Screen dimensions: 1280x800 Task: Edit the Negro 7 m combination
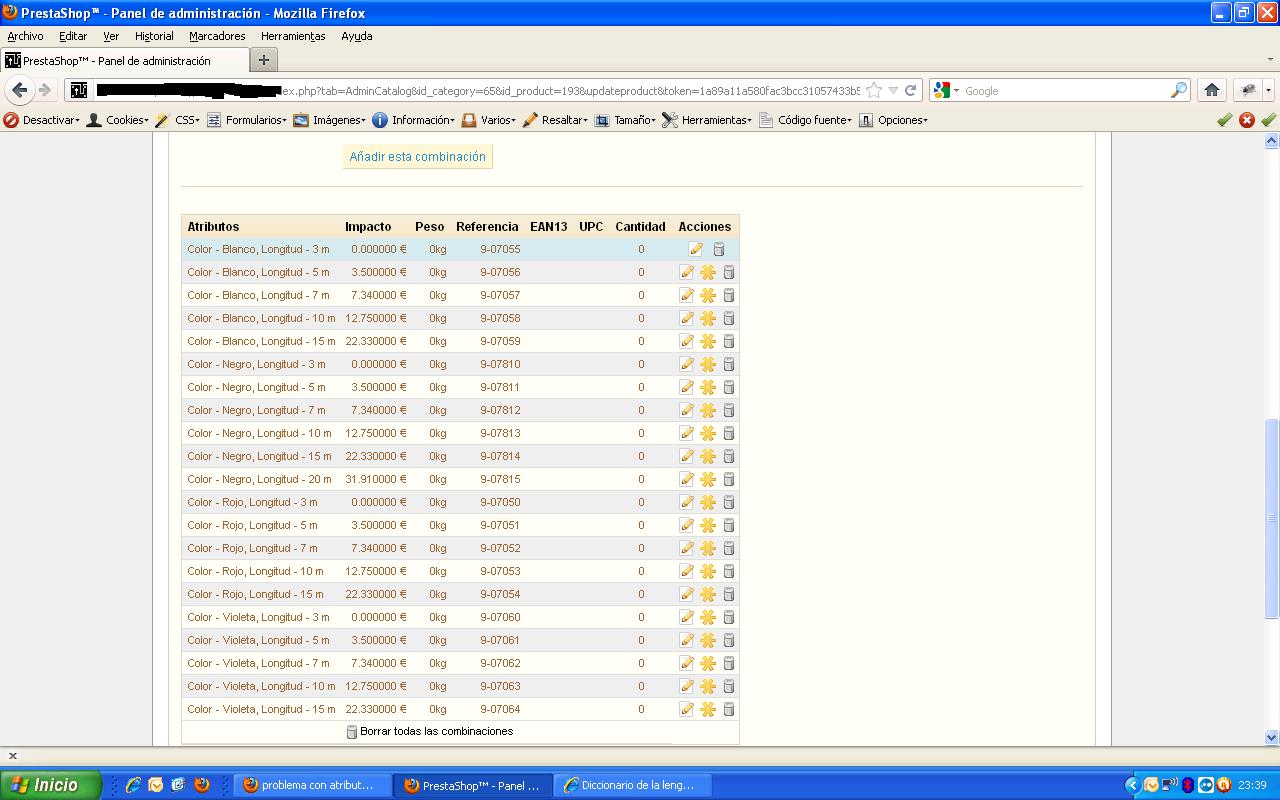(687, 410)
